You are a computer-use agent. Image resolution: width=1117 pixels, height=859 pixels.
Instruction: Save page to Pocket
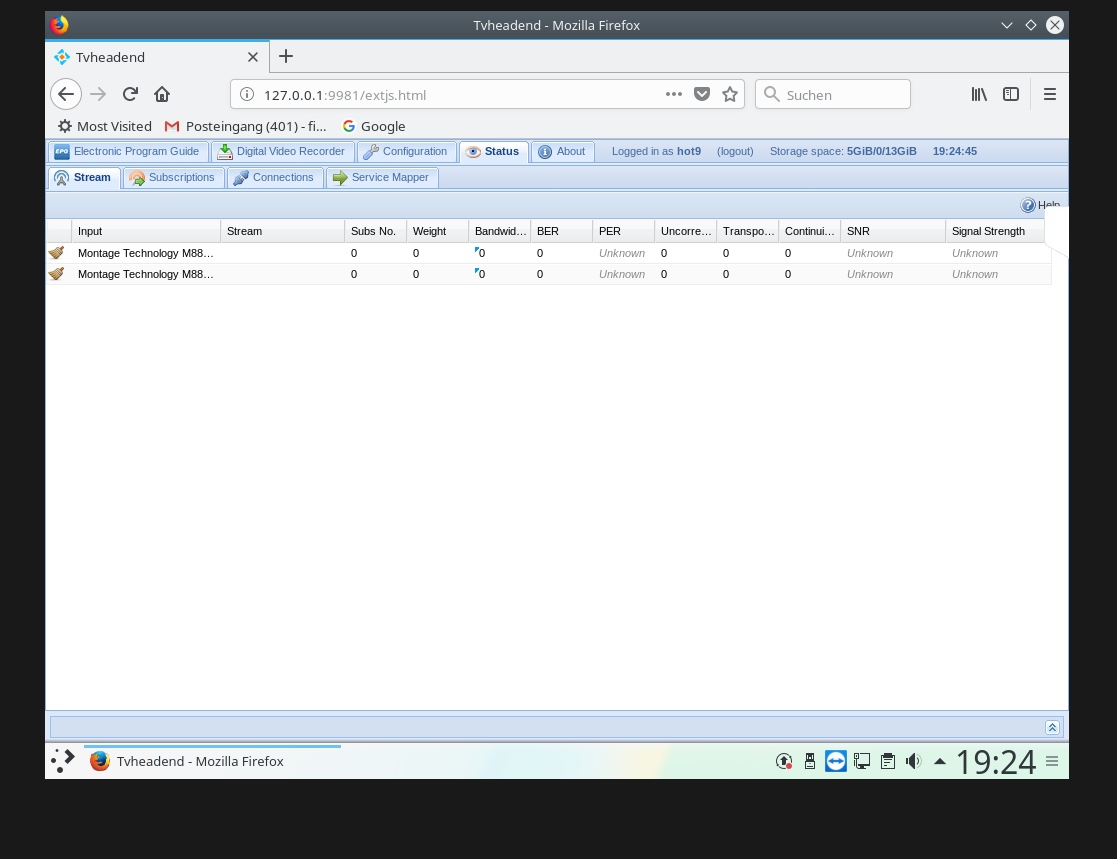tap(702, 94)
